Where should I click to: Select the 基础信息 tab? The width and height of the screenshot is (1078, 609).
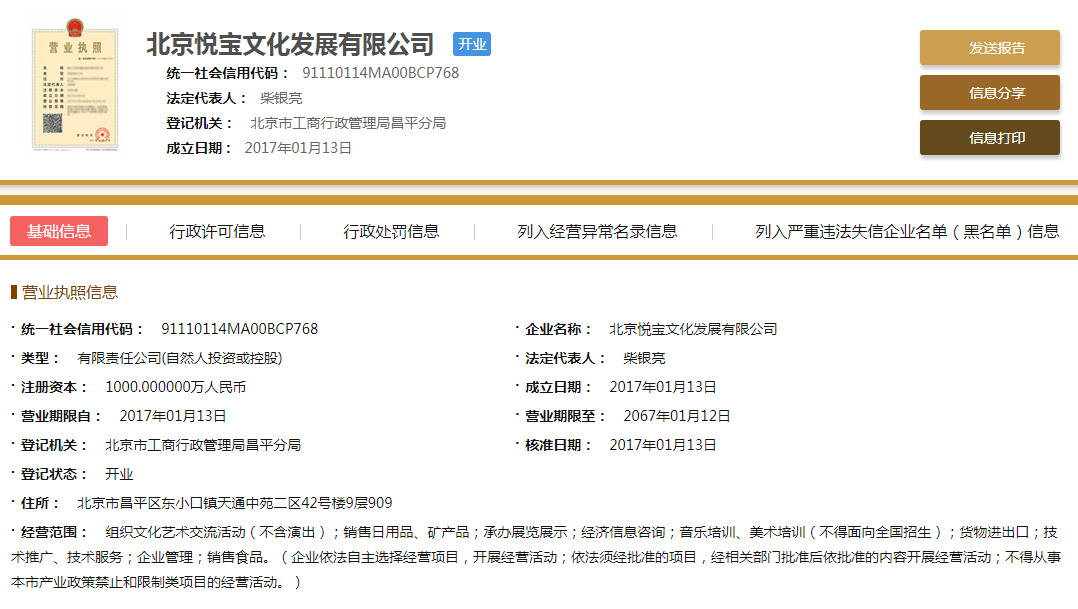(59, 231)
